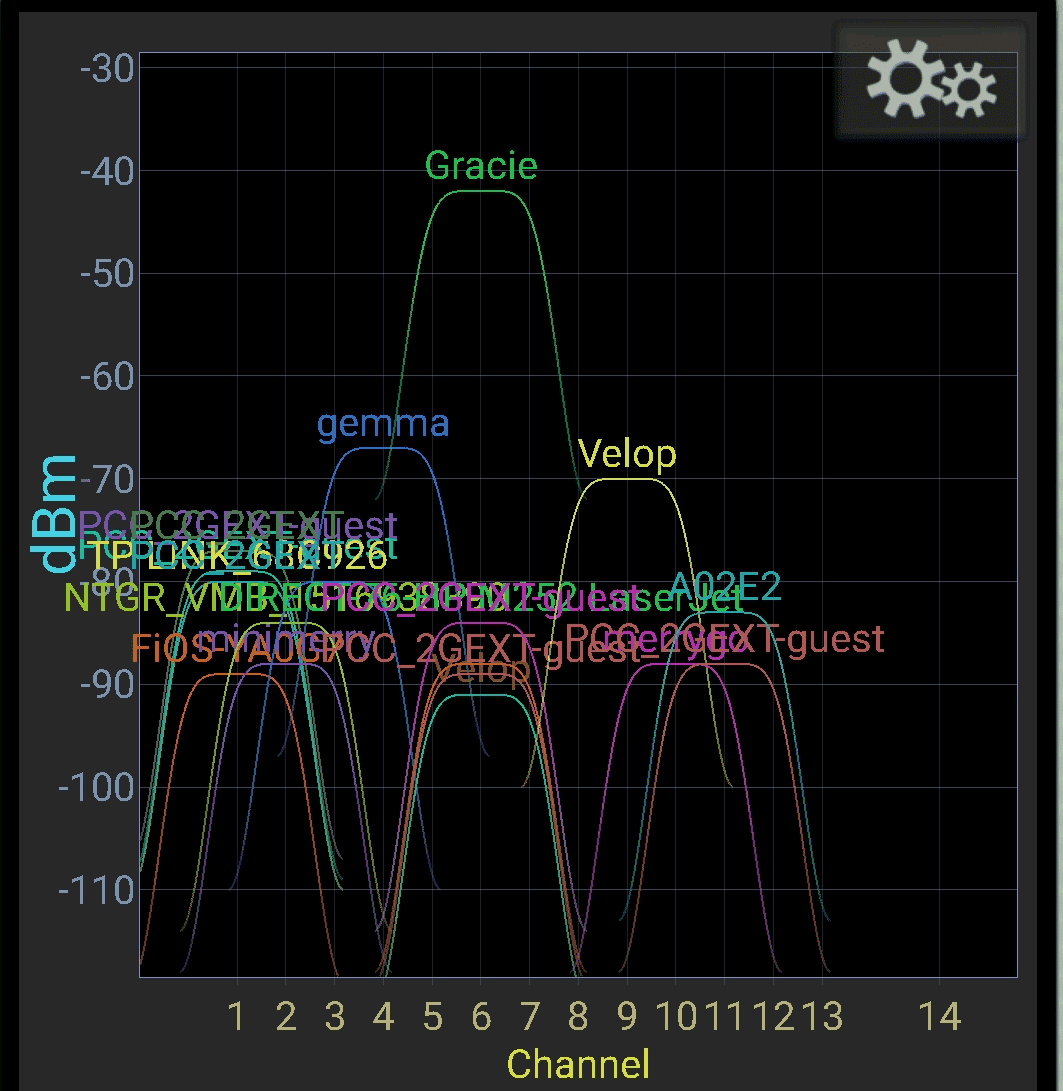Select the yellow Velop network label
1063x1091 pixels.
point(627,455)
